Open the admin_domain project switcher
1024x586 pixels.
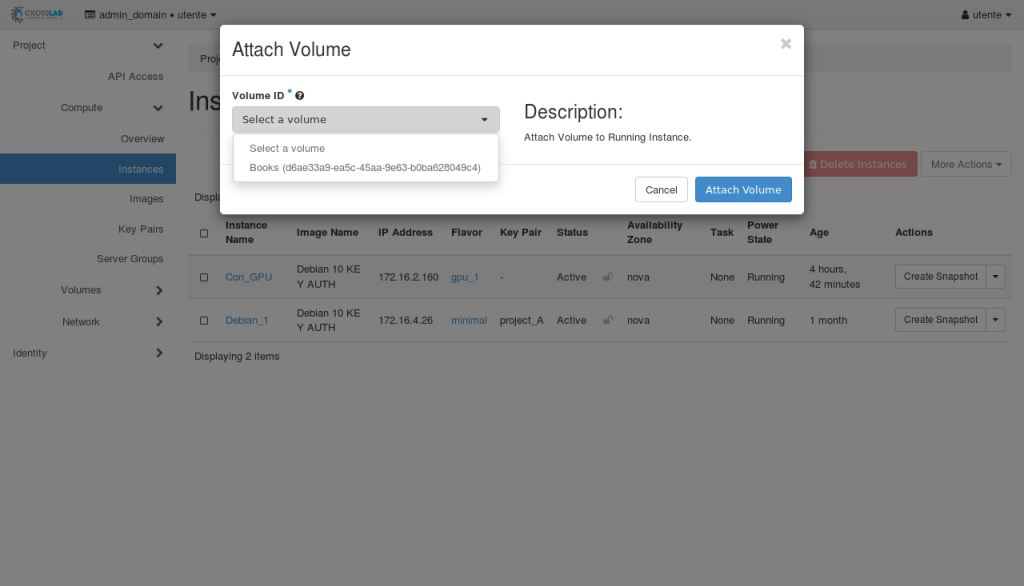150,15
